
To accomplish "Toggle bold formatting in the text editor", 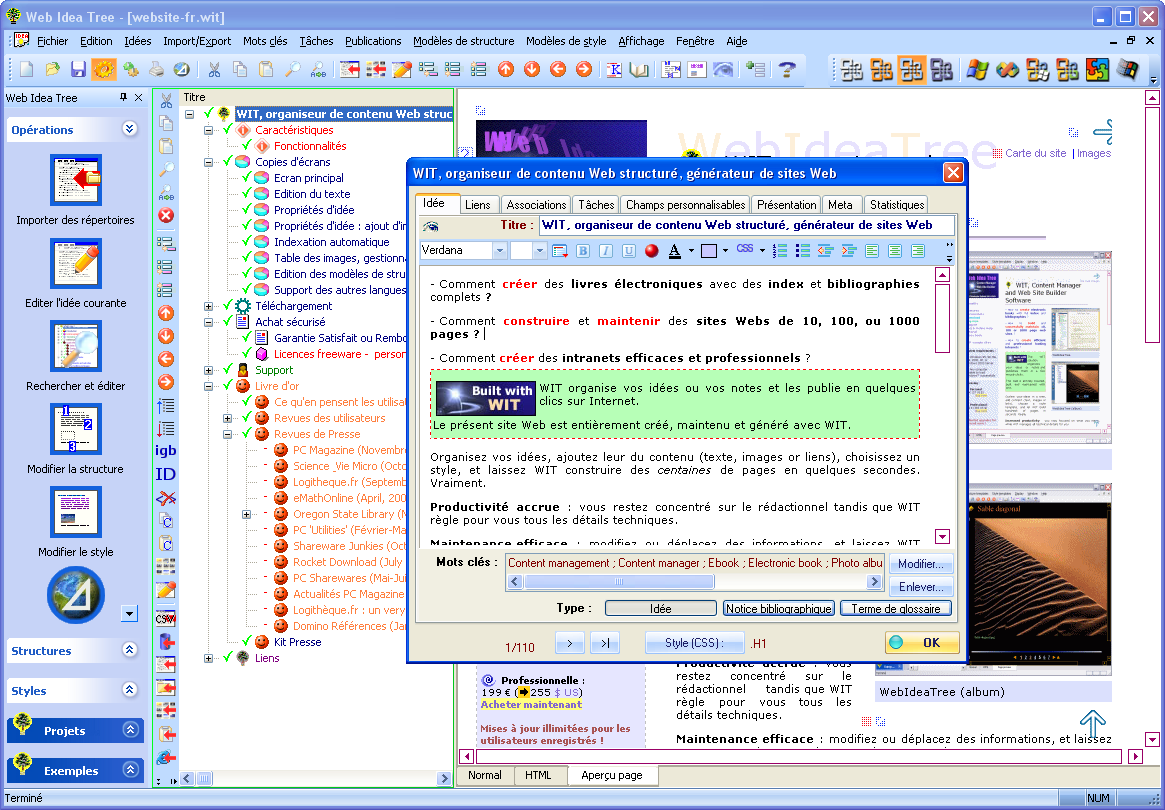I will (x=582, y=250).
